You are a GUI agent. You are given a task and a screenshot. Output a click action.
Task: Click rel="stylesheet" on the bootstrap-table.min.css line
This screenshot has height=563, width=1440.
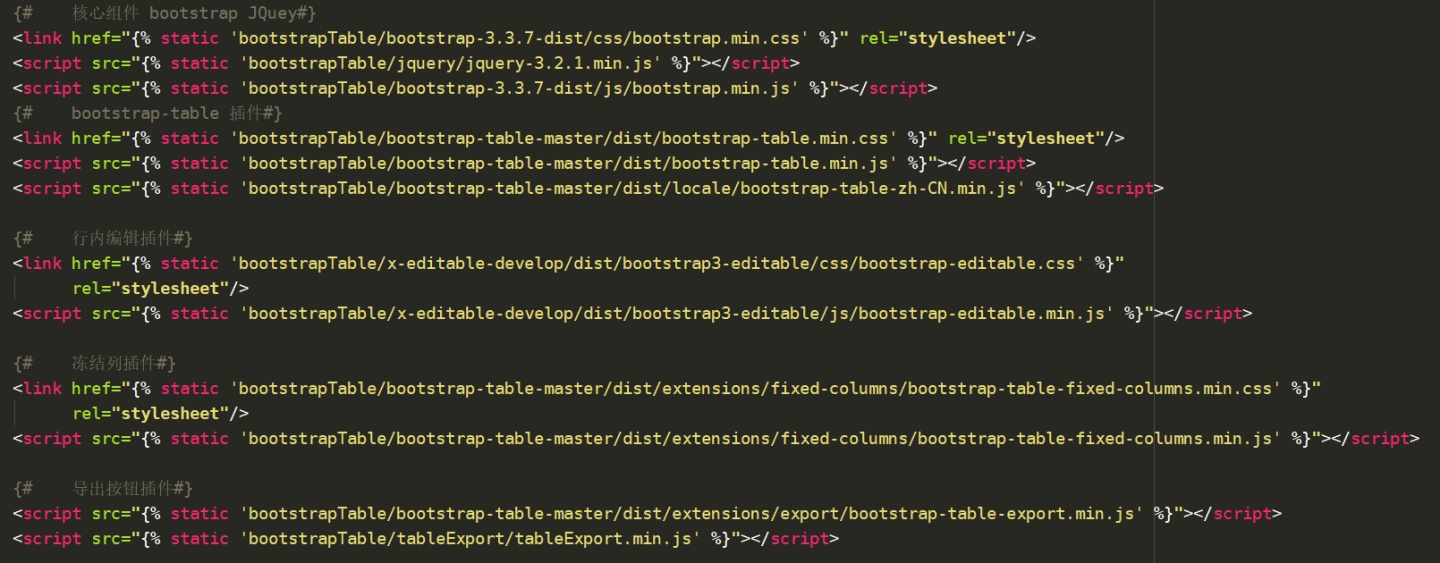tap(1026, 138)
